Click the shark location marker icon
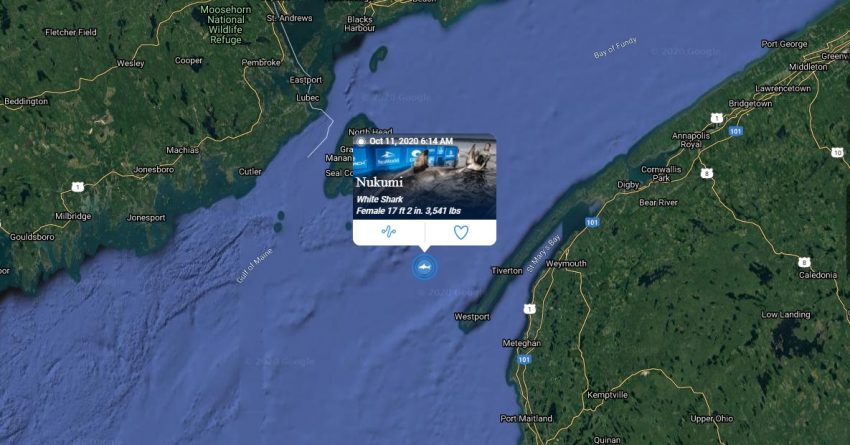This screenshot has height=445, width=850. pos(424,267)
